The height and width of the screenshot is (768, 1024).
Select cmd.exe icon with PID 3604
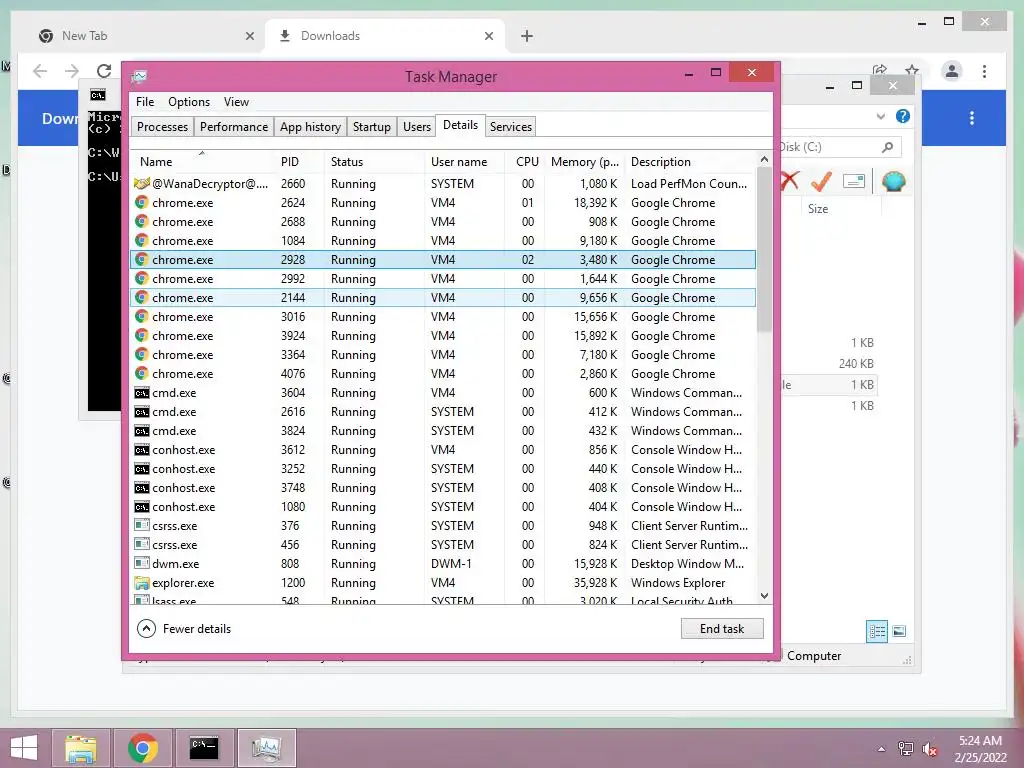142,393
